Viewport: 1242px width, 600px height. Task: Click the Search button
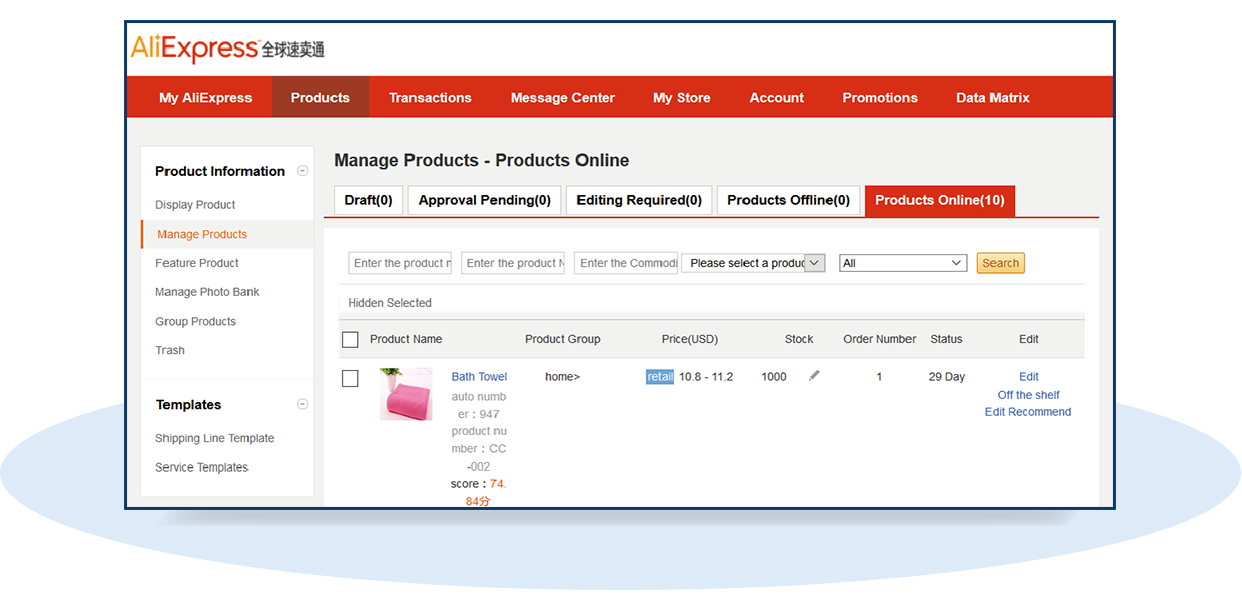point(1001,263)
